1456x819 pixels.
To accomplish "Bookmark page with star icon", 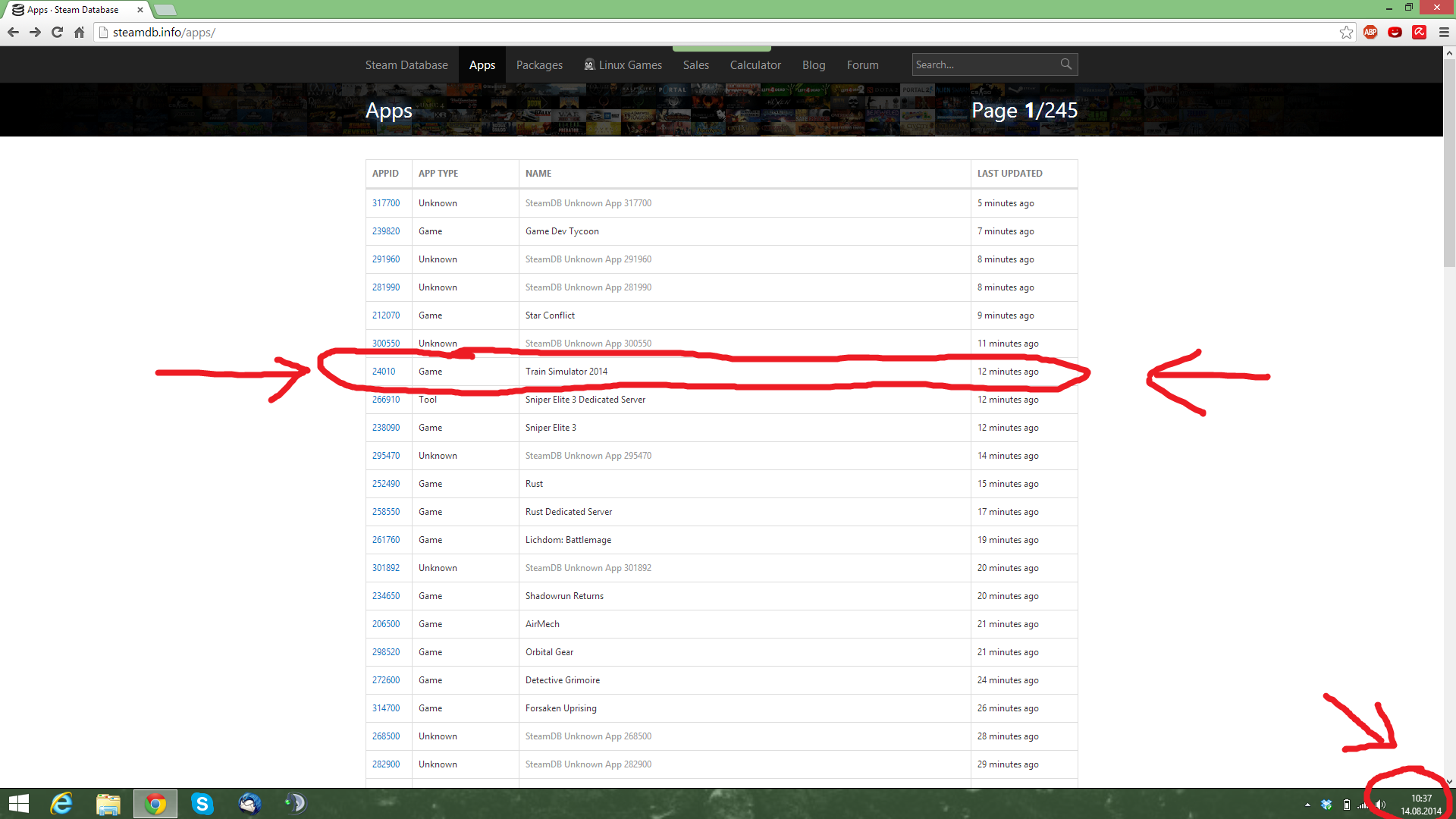I will [x=1346, y=32].
